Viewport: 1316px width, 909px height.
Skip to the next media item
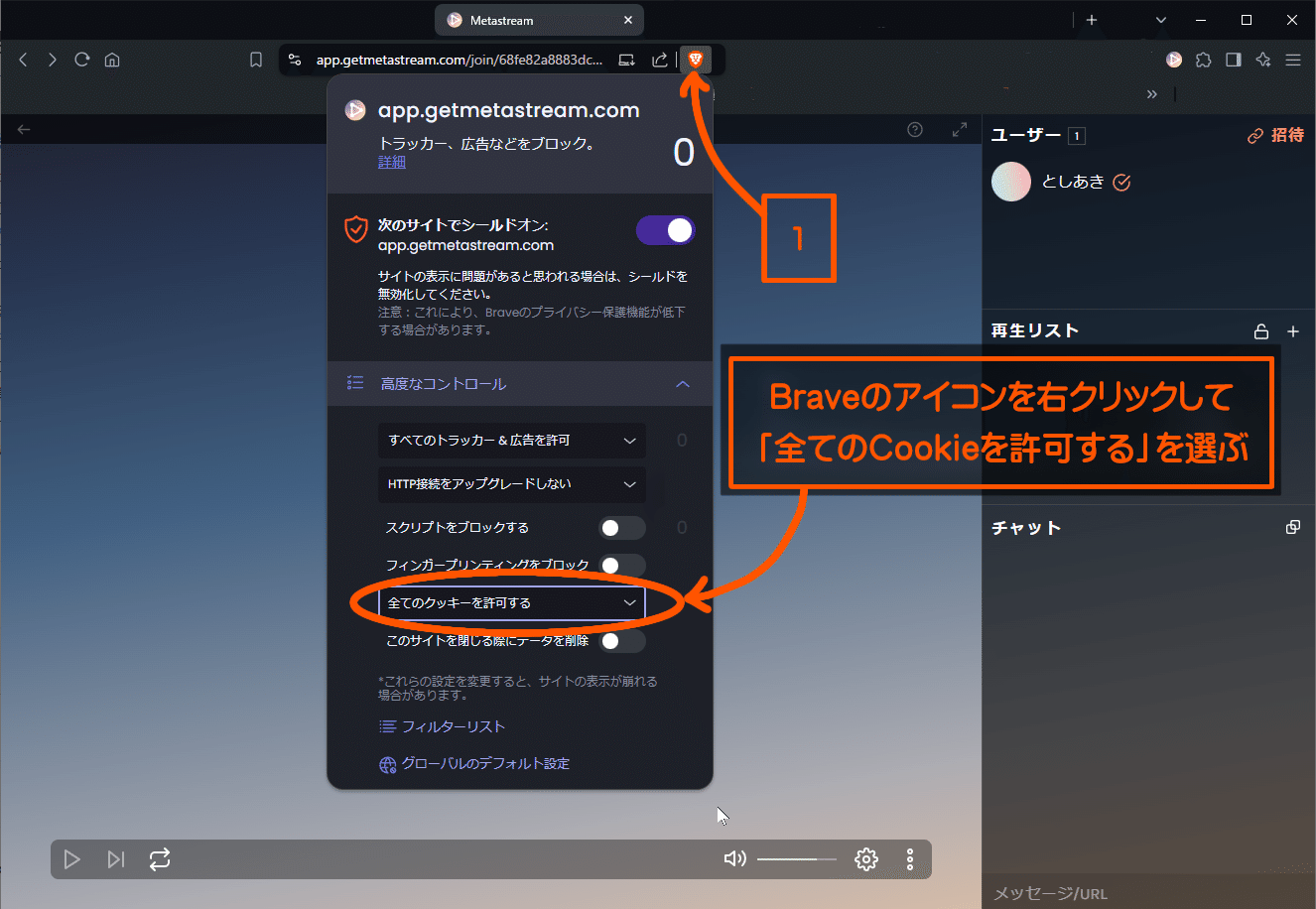(x=116, y=859)
